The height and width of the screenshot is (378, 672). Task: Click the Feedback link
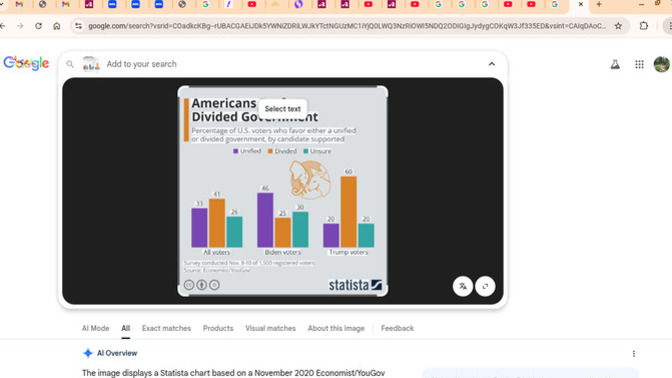pos(397,328)
